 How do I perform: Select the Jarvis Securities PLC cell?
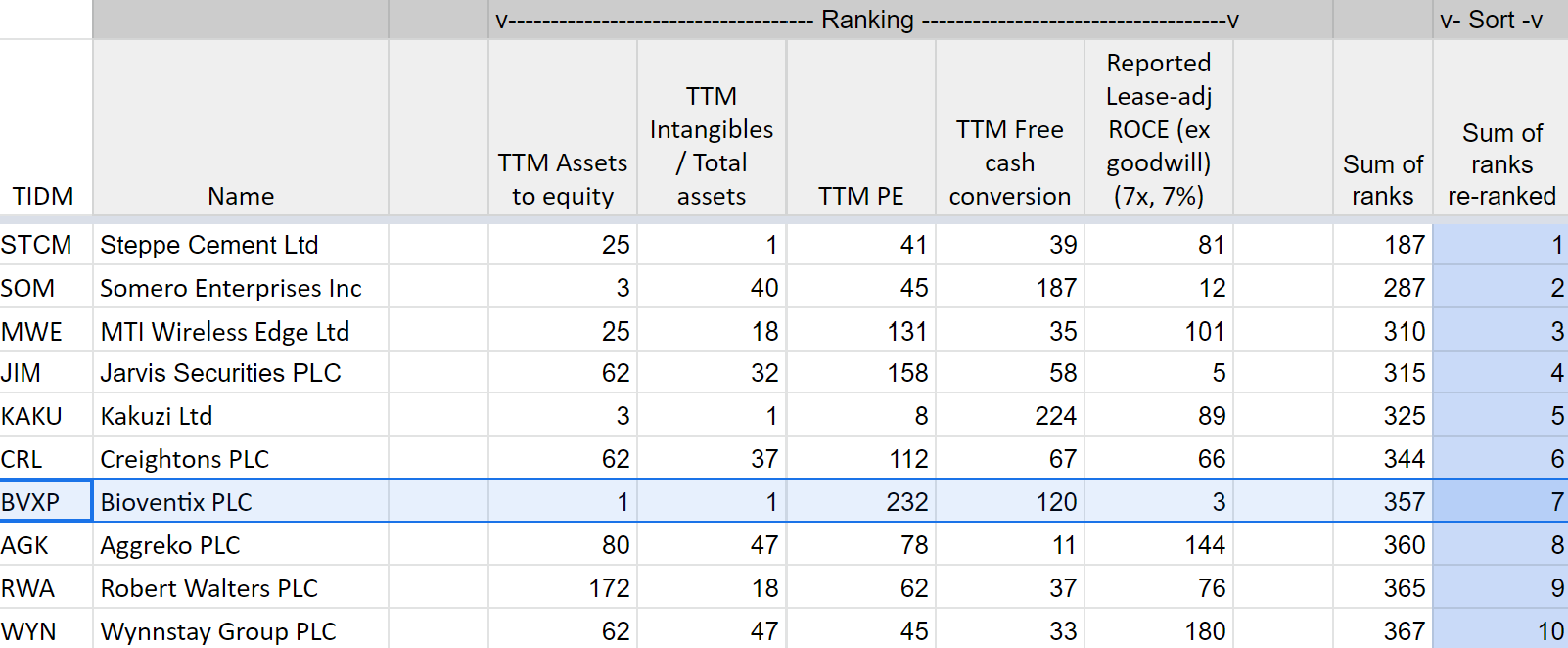241,373
